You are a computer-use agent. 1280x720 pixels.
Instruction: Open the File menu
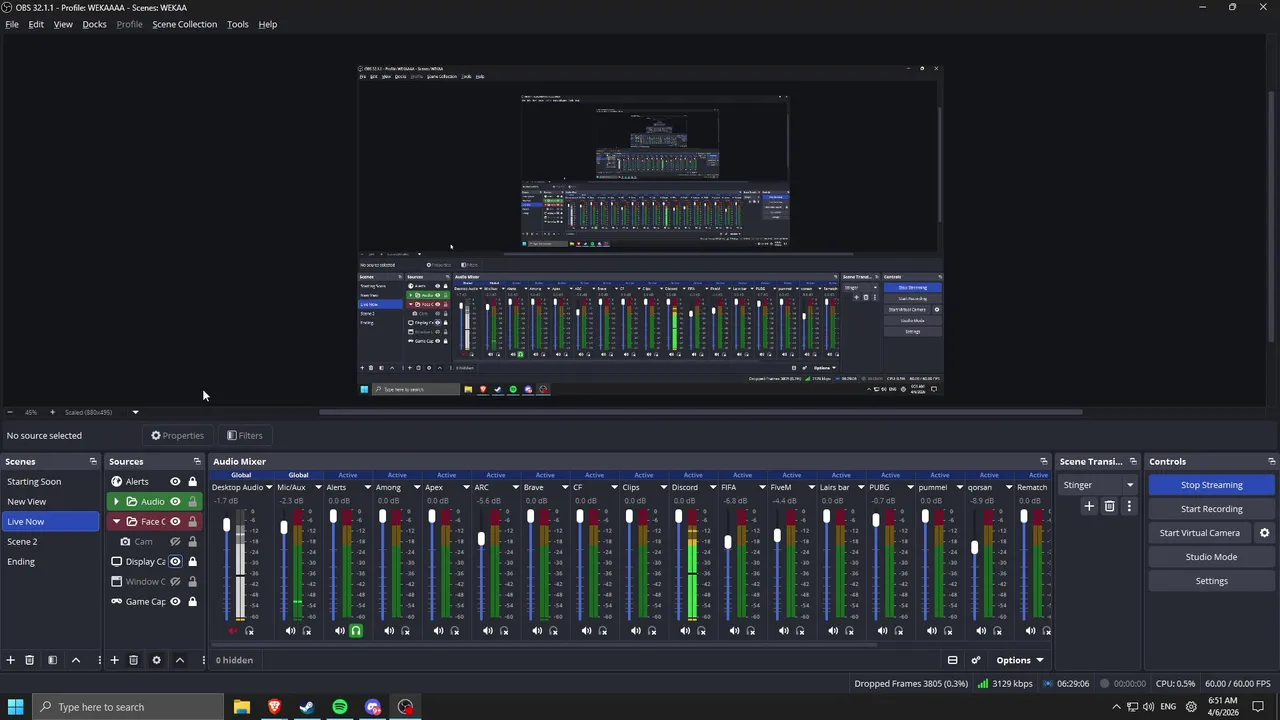click(x=12, y=24)
